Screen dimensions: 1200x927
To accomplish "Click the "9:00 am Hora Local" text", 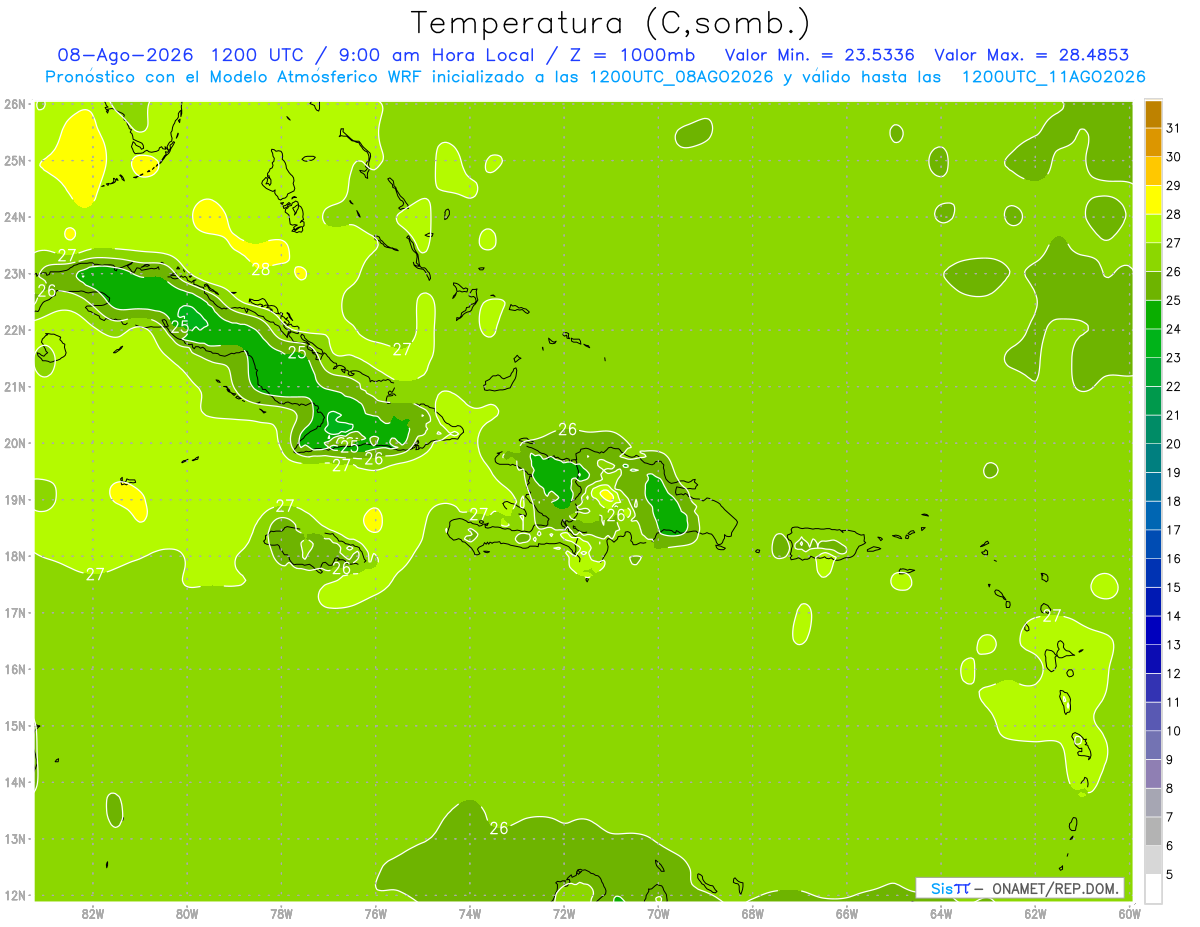I will (435, 55).
